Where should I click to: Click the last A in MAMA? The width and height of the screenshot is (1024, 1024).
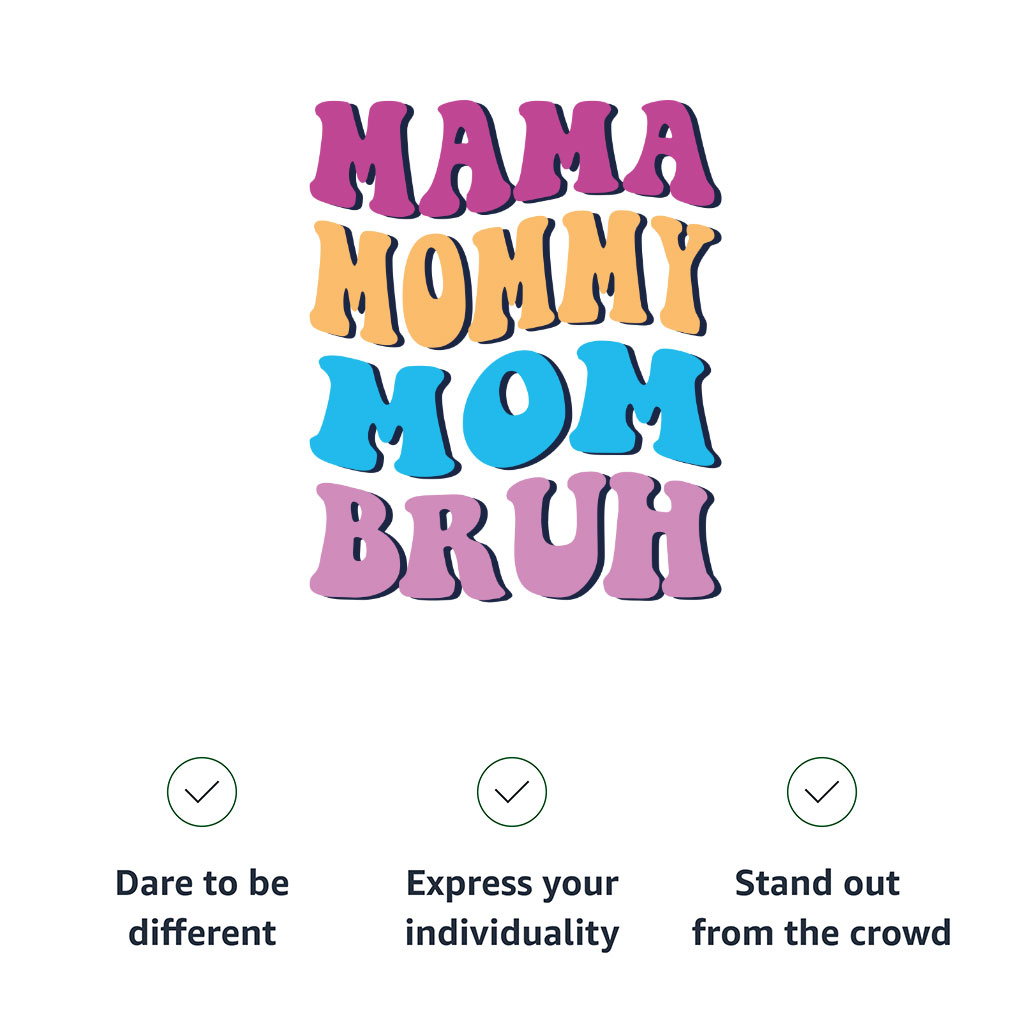tap(671, 152)
